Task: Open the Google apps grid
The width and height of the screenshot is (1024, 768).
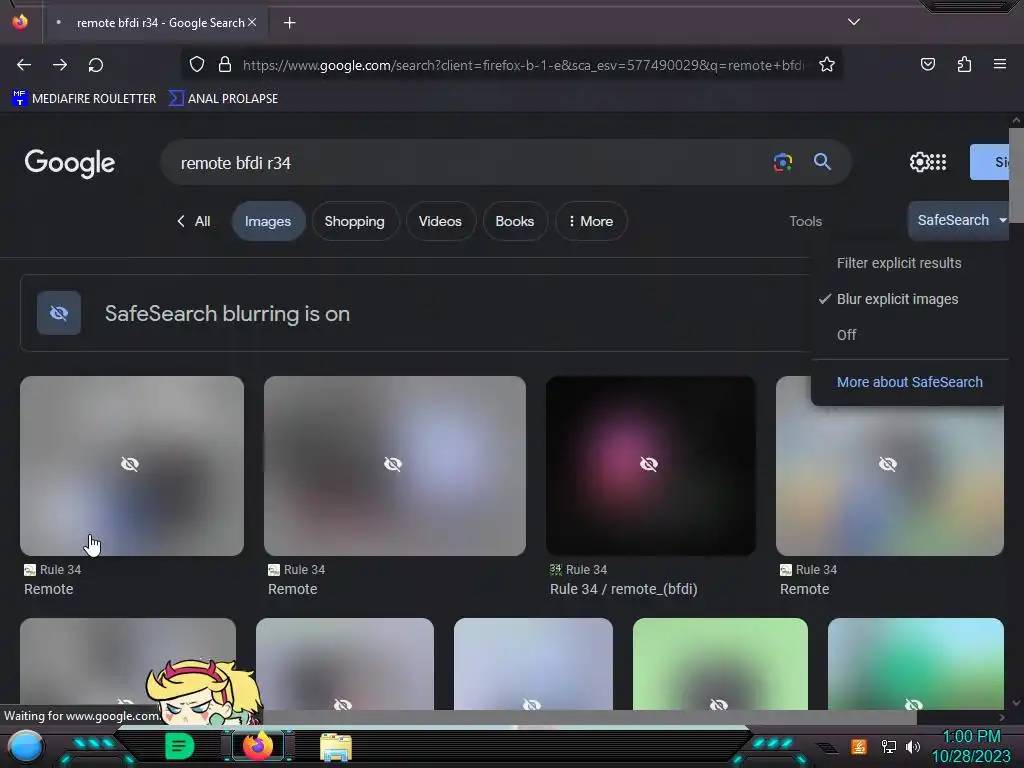Action: 938,162
